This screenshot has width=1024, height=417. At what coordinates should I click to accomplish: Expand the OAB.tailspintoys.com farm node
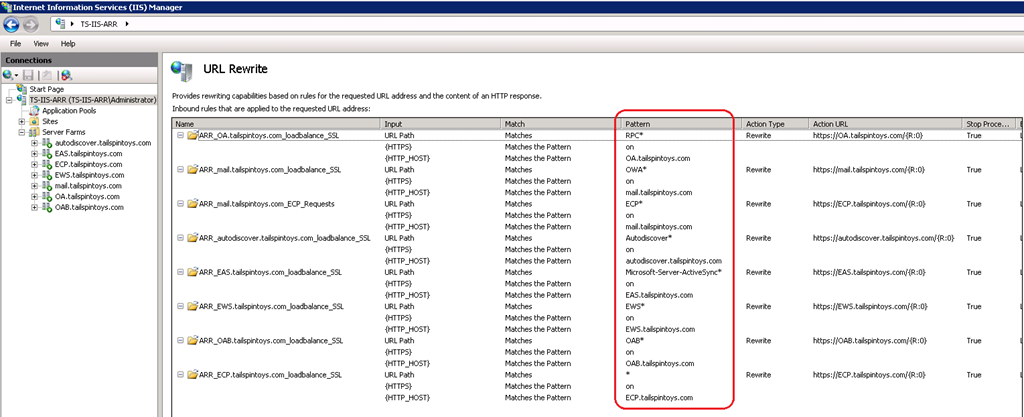pyautogui.click(x=34, y=208)
